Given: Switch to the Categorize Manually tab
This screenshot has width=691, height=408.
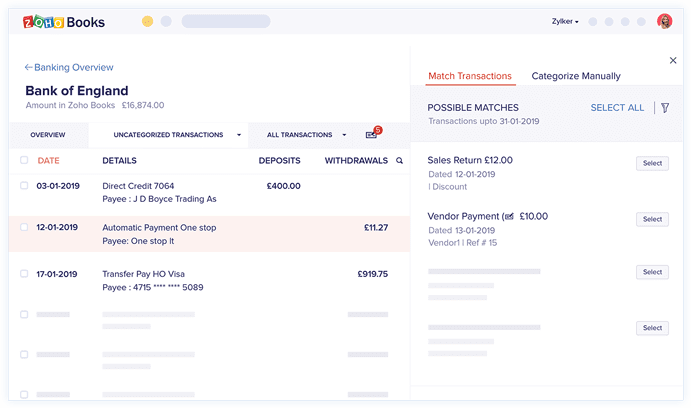Looking at the screenshot, I should [576, 76].
